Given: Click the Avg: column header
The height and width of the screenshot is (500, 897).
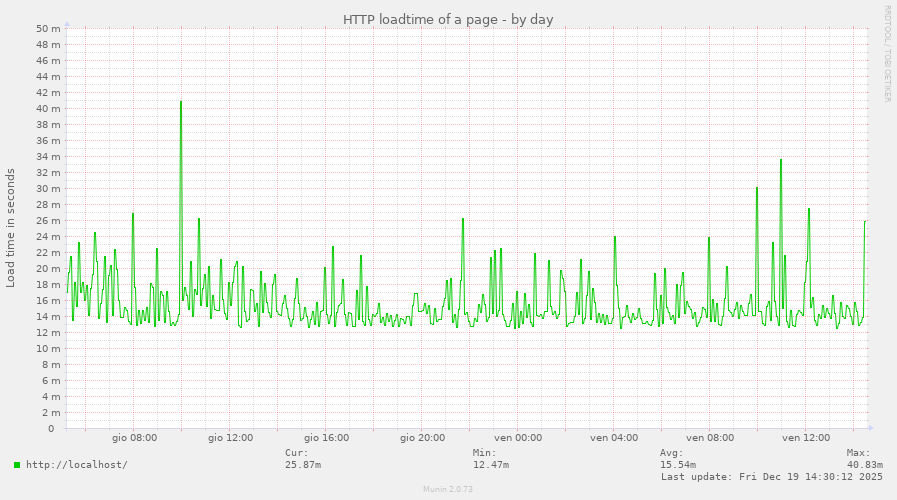Looking at the screenshot, I should tap(672, 453).
